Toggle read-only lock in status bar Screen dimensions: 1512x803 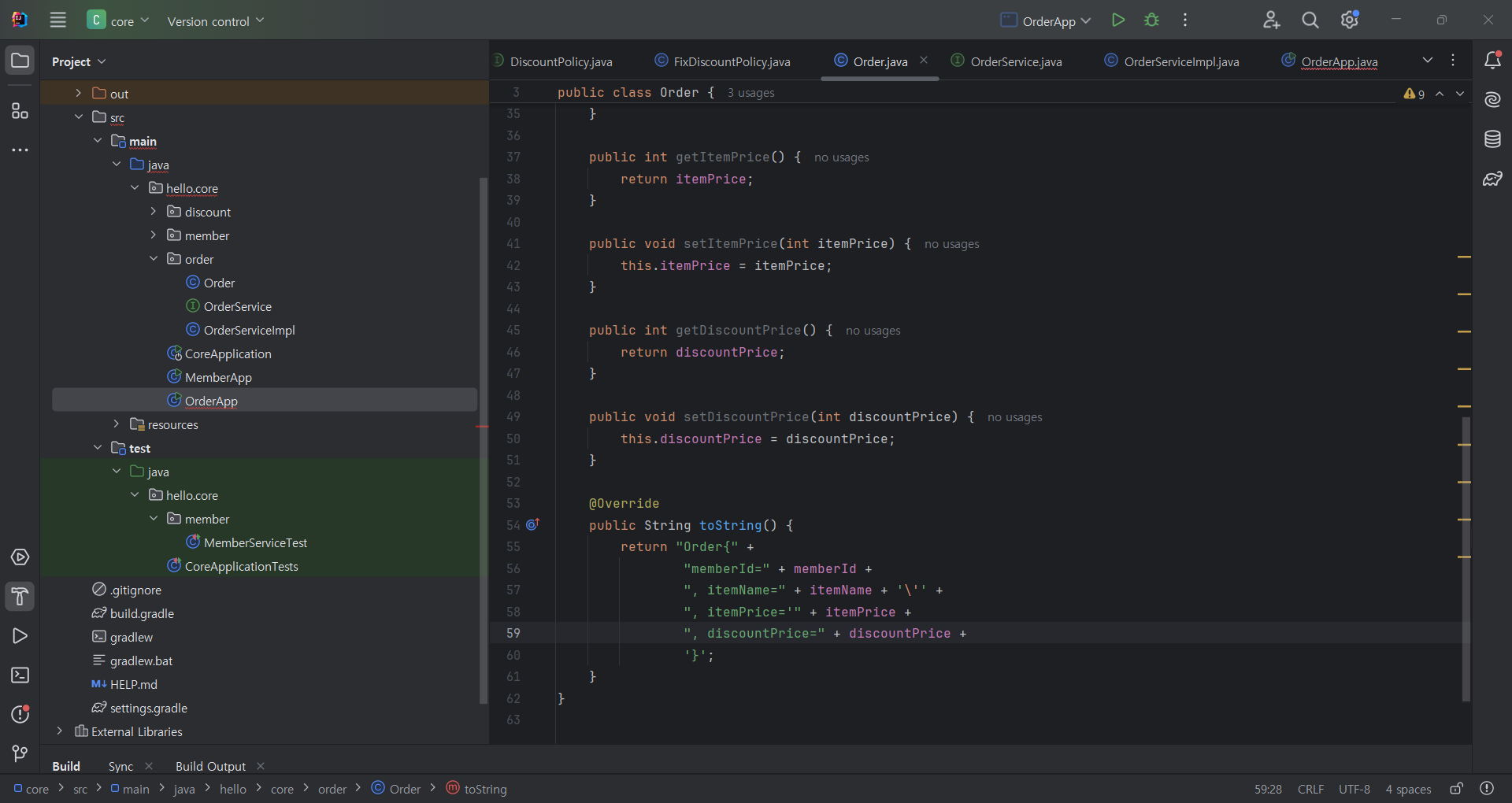click(1457, 788)
